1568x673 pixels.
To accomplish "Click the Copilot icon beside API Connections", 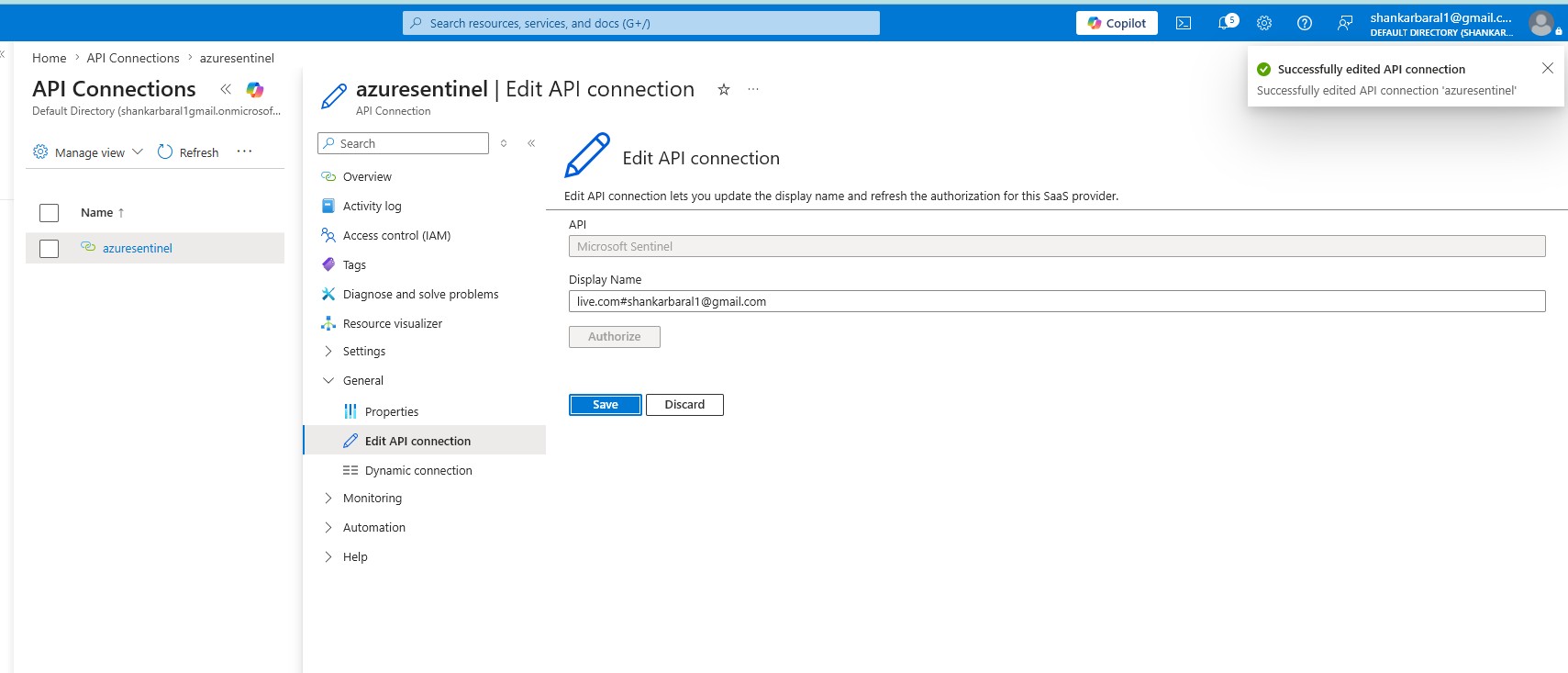I will tap(255, 89).
